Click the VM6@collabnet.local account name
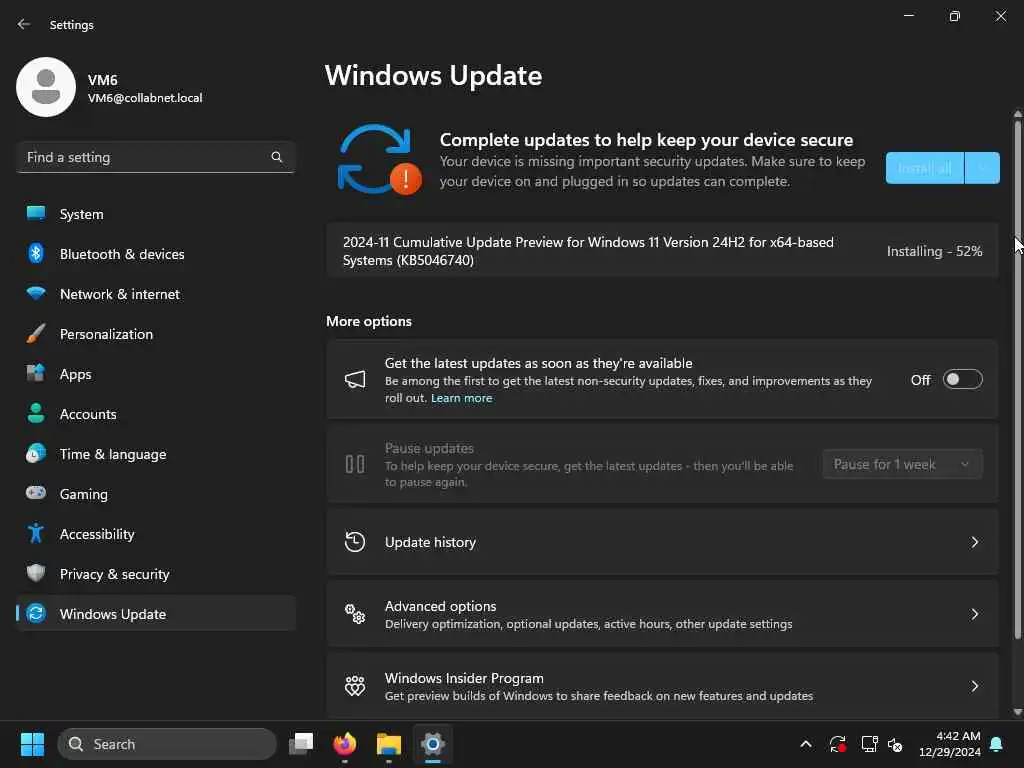Screen dimensions: 1024x768 click(145, 98)
